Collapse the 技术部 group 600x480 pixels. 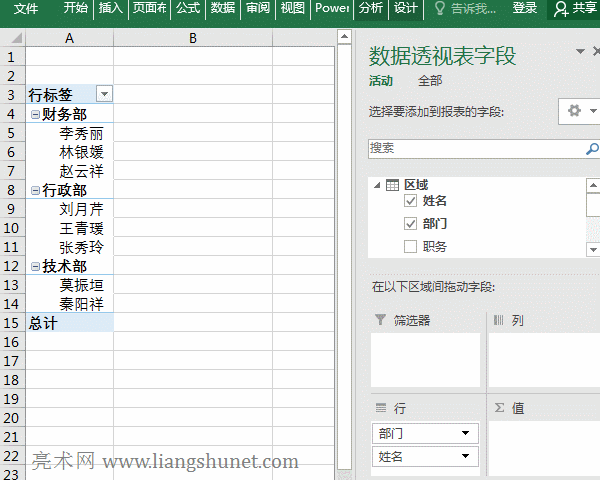35,266
